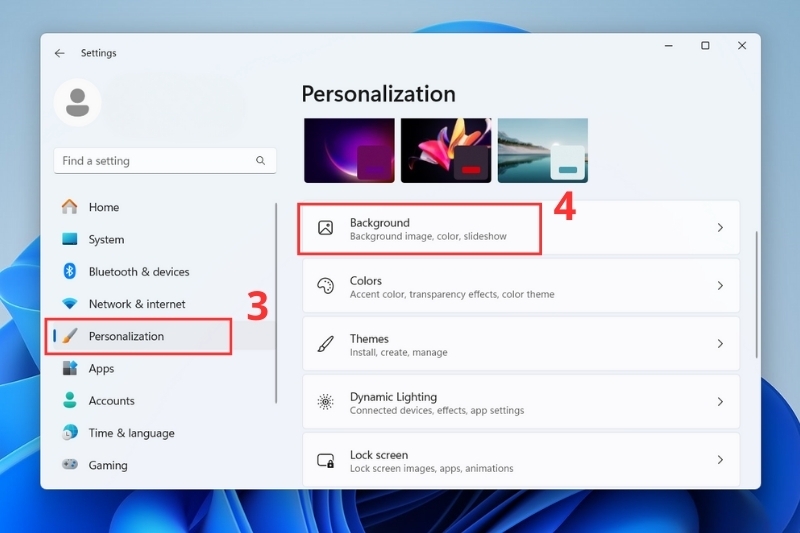Click the sidebar vertical scrollbar

276,303
